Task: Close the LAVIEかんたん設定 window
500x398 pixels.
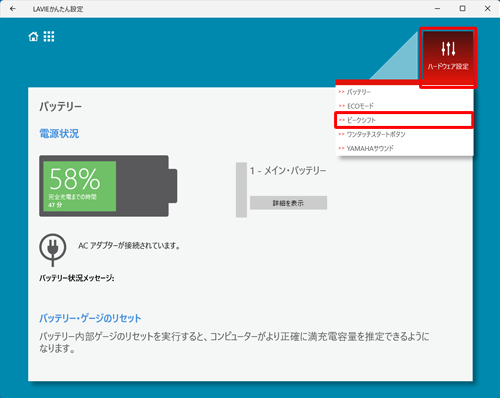Action: pos(487,9)
